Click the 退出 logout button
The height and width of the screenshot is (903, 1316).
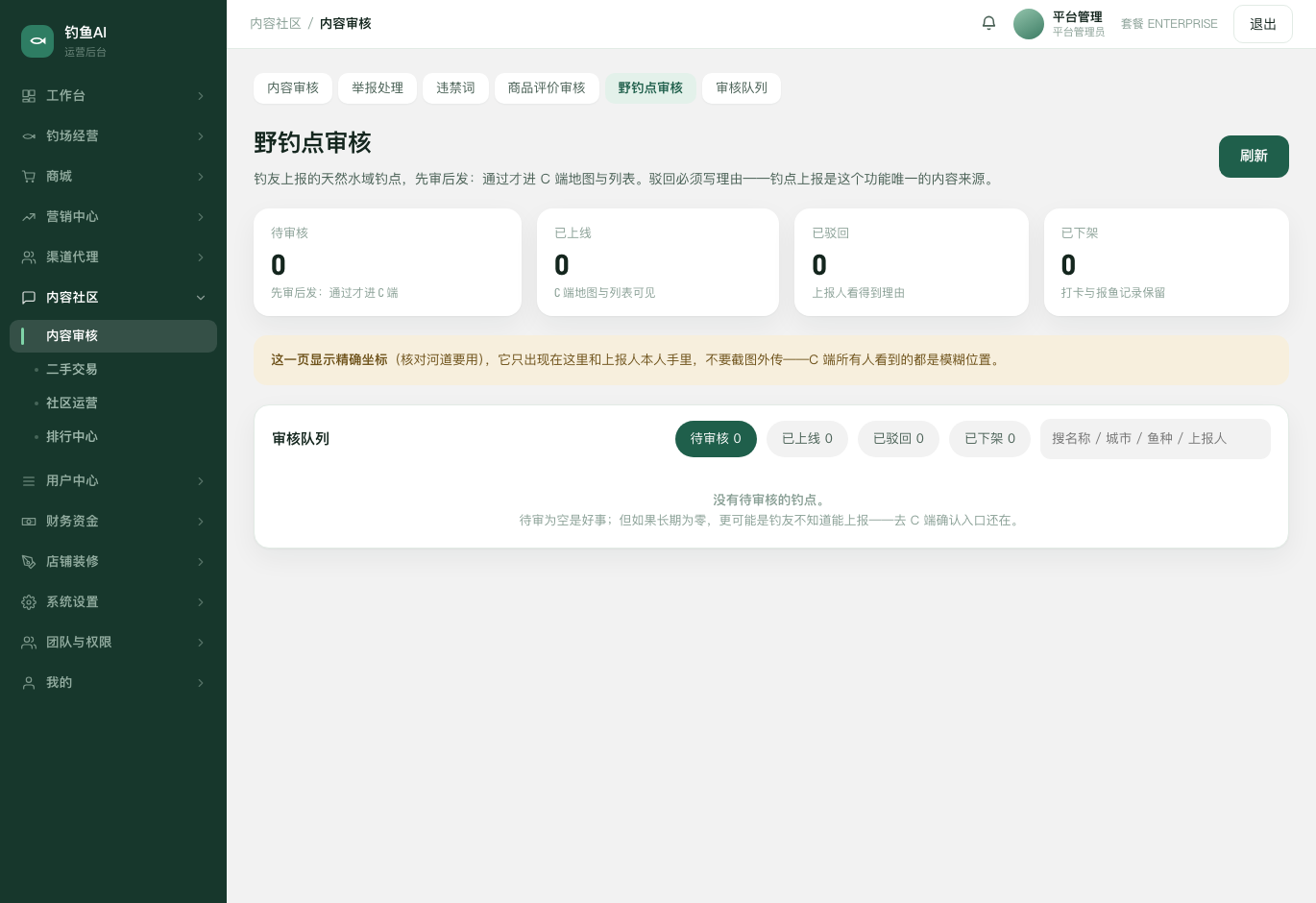[x=1263, y=24]
